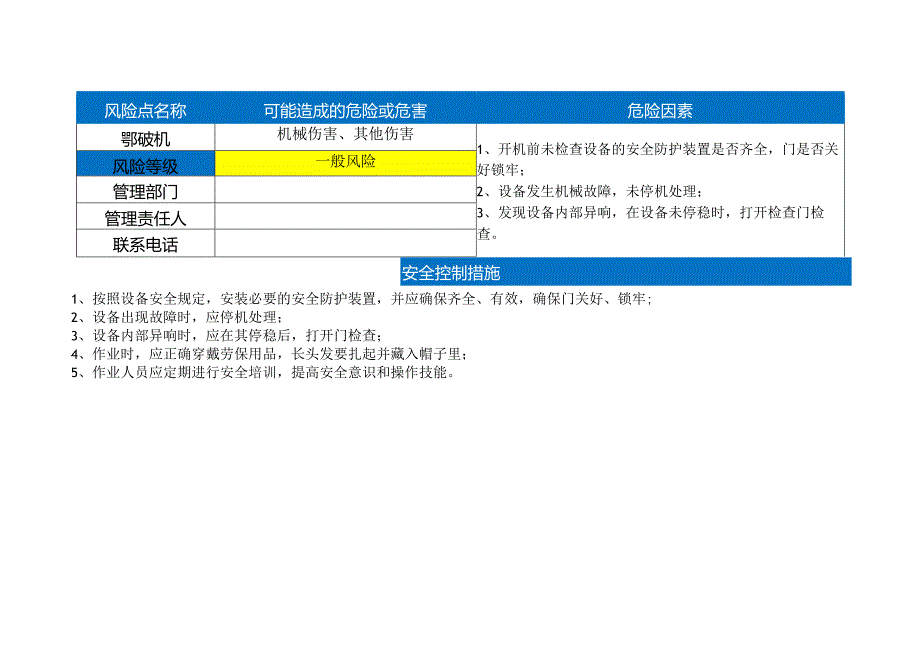This screenshot has height=651, width=920.
Task: Click the empty cell beside 管理责任人
Action: click(345, 217)
